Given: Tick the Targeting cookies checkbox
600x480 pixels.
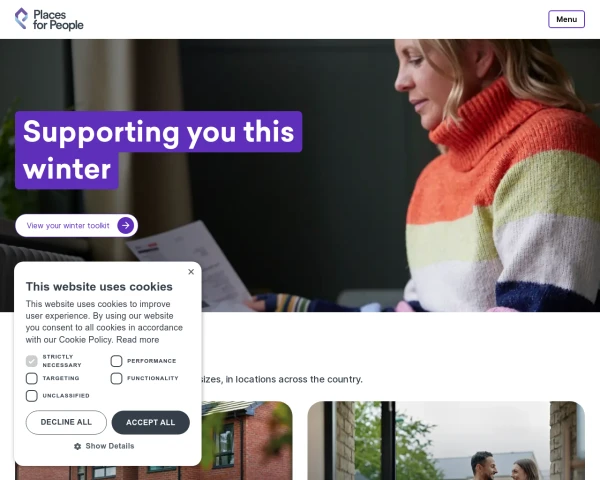Looking at the screenshot, I should tap(32, 378).
